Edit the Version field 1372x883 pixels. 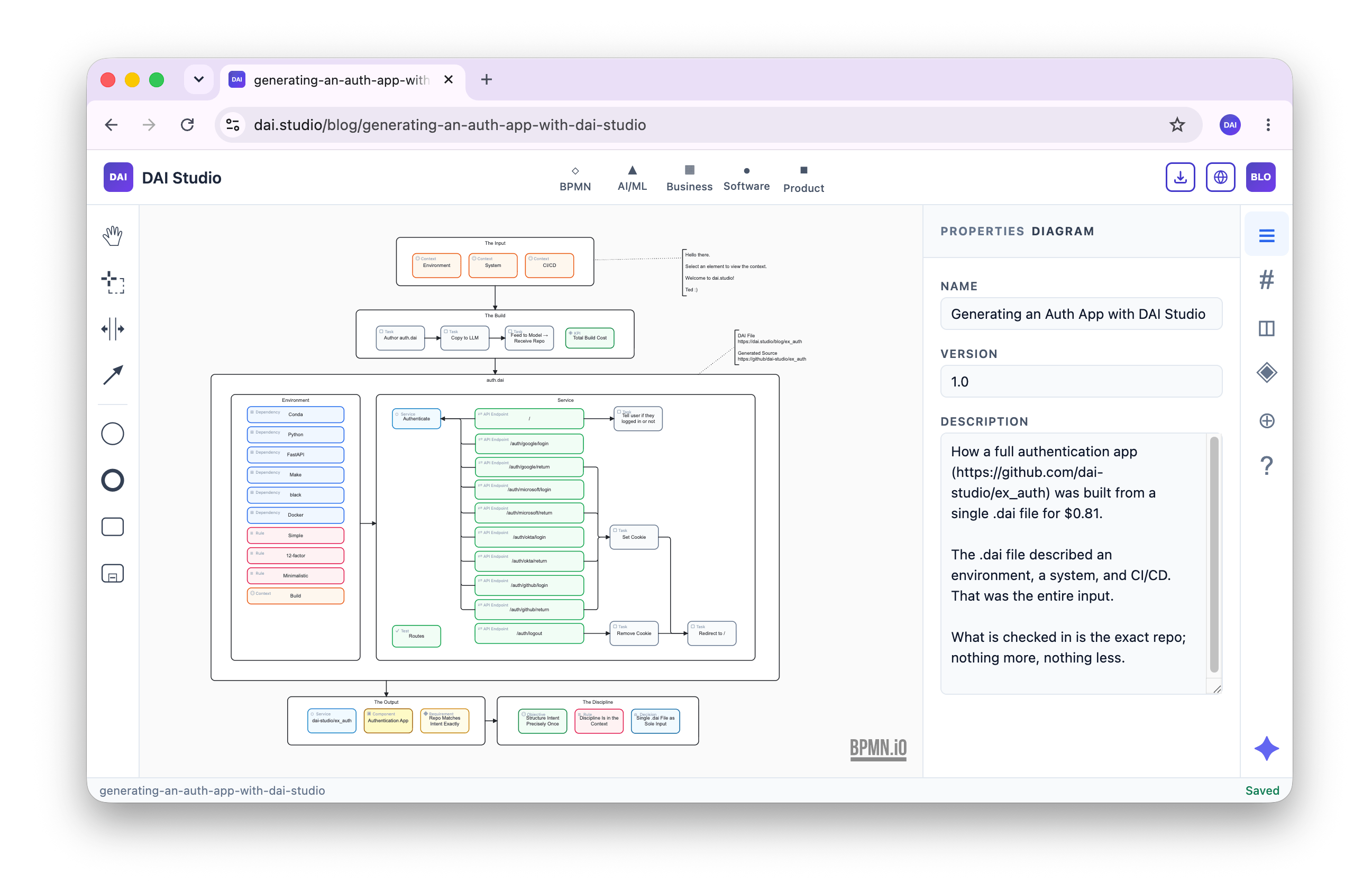1081,381
